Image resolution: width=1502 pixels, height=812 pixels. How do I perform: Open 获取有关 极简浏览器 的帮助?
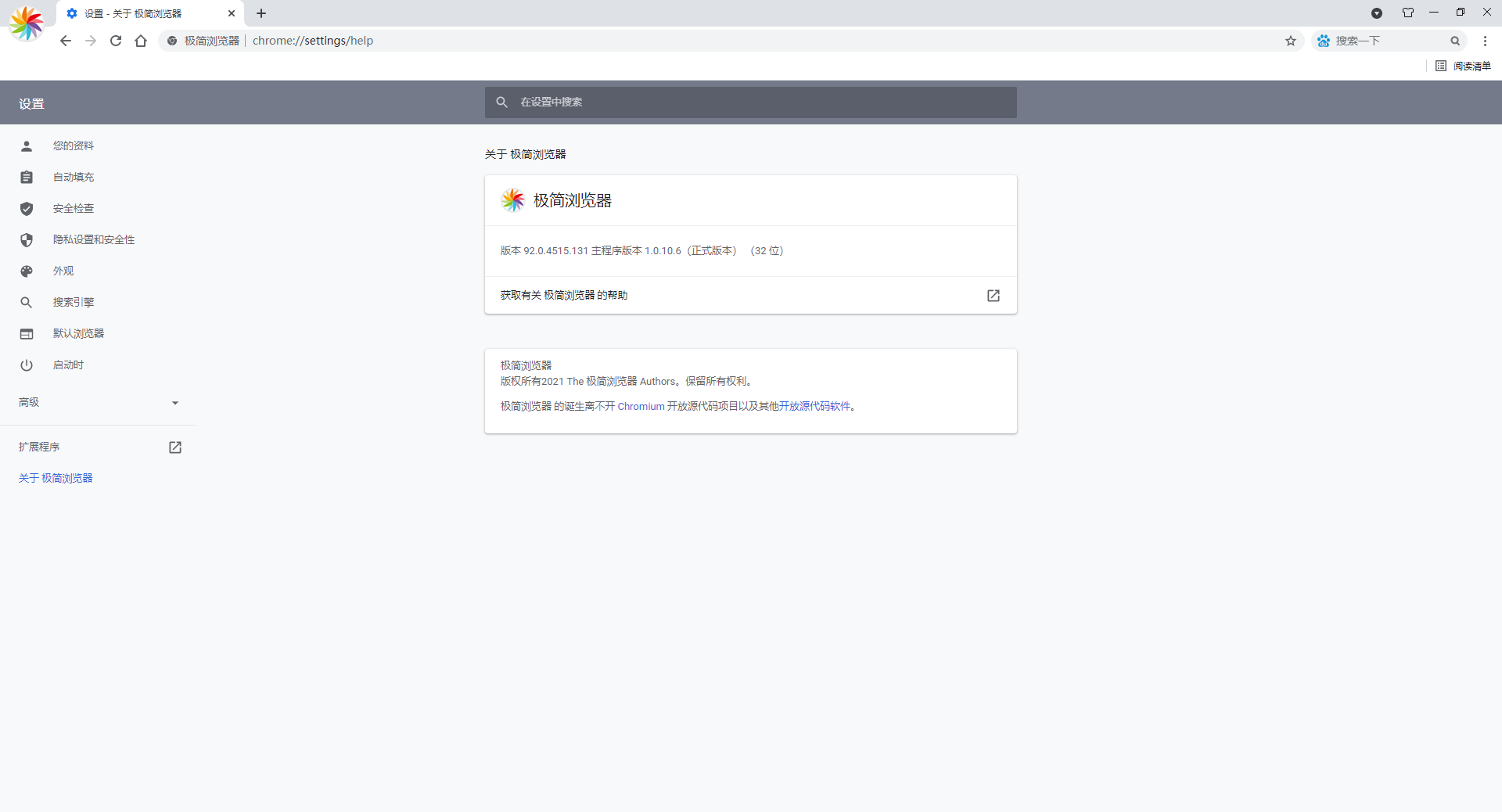563,296
